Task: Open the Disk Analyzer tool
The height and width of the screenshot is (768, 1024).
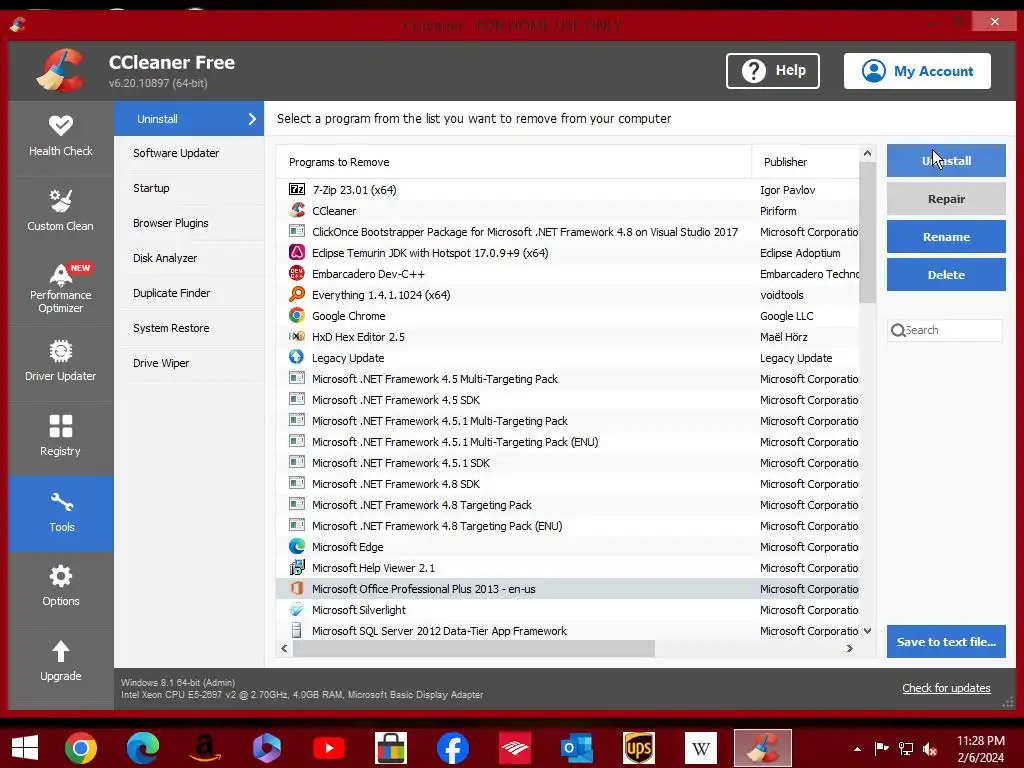Action: tap(189, 258)
